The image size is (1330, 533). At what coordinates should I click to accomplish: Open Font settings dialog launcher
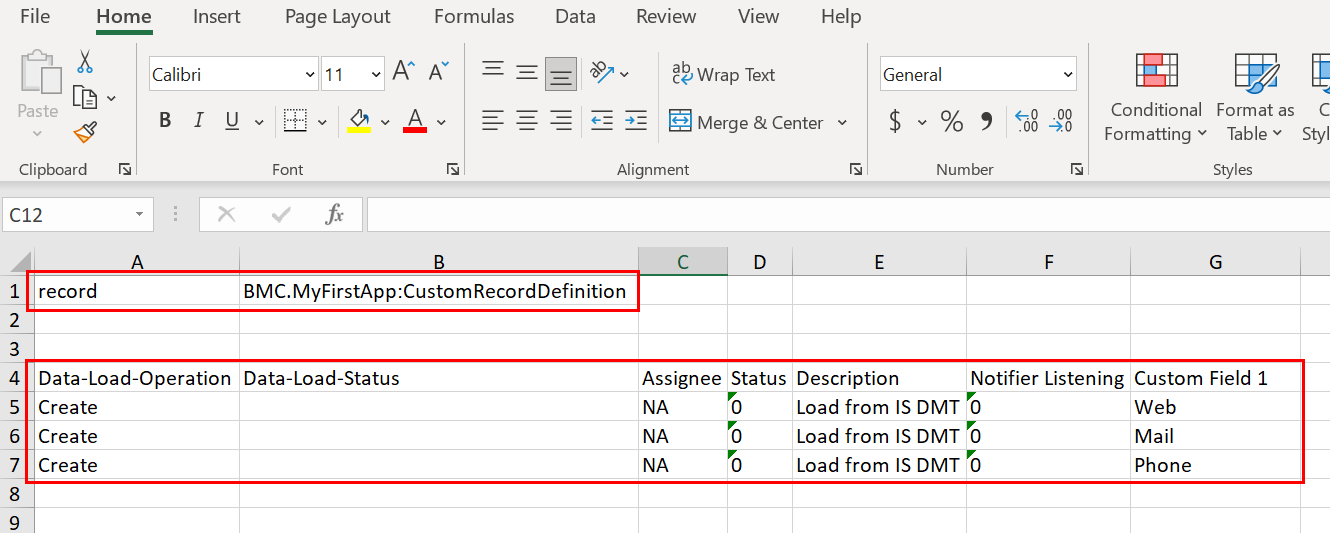coord(453,170)
